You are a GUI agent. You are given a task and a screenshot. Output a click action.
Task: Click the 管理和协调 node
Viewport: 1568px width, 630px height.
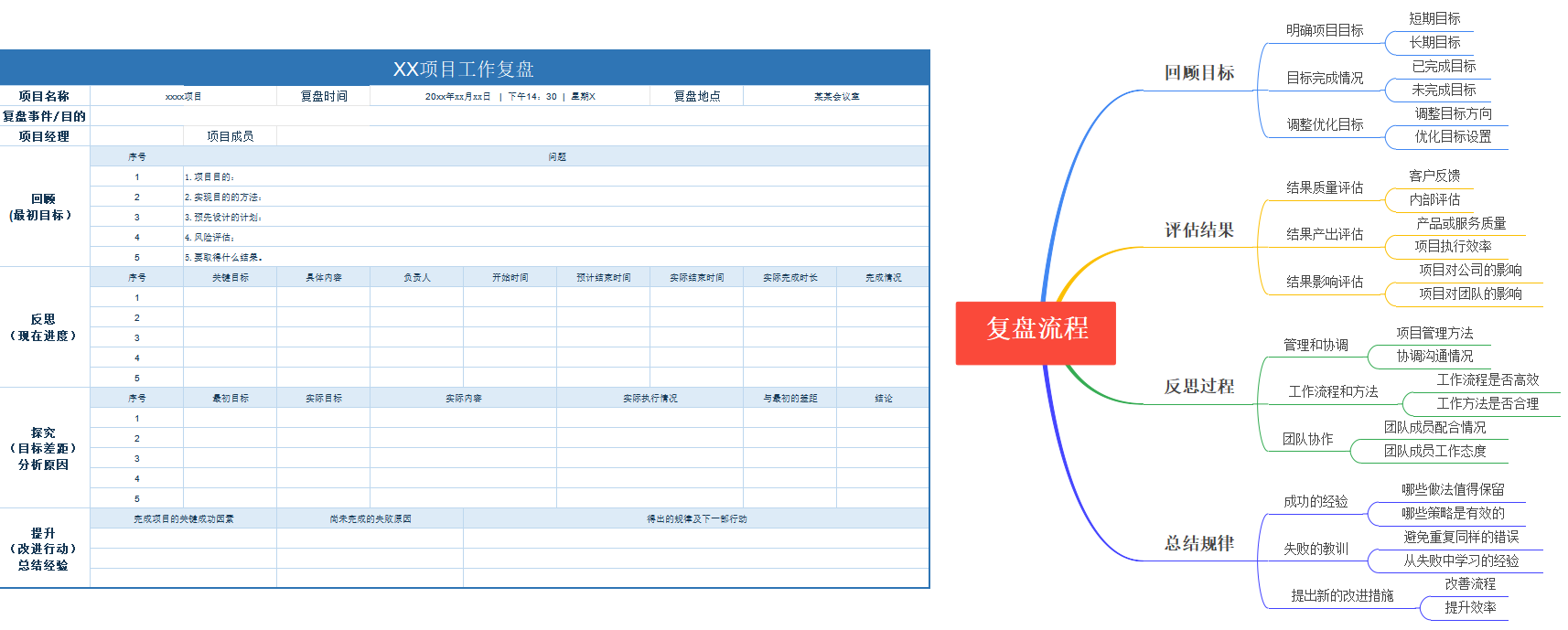pos(1315,345)
